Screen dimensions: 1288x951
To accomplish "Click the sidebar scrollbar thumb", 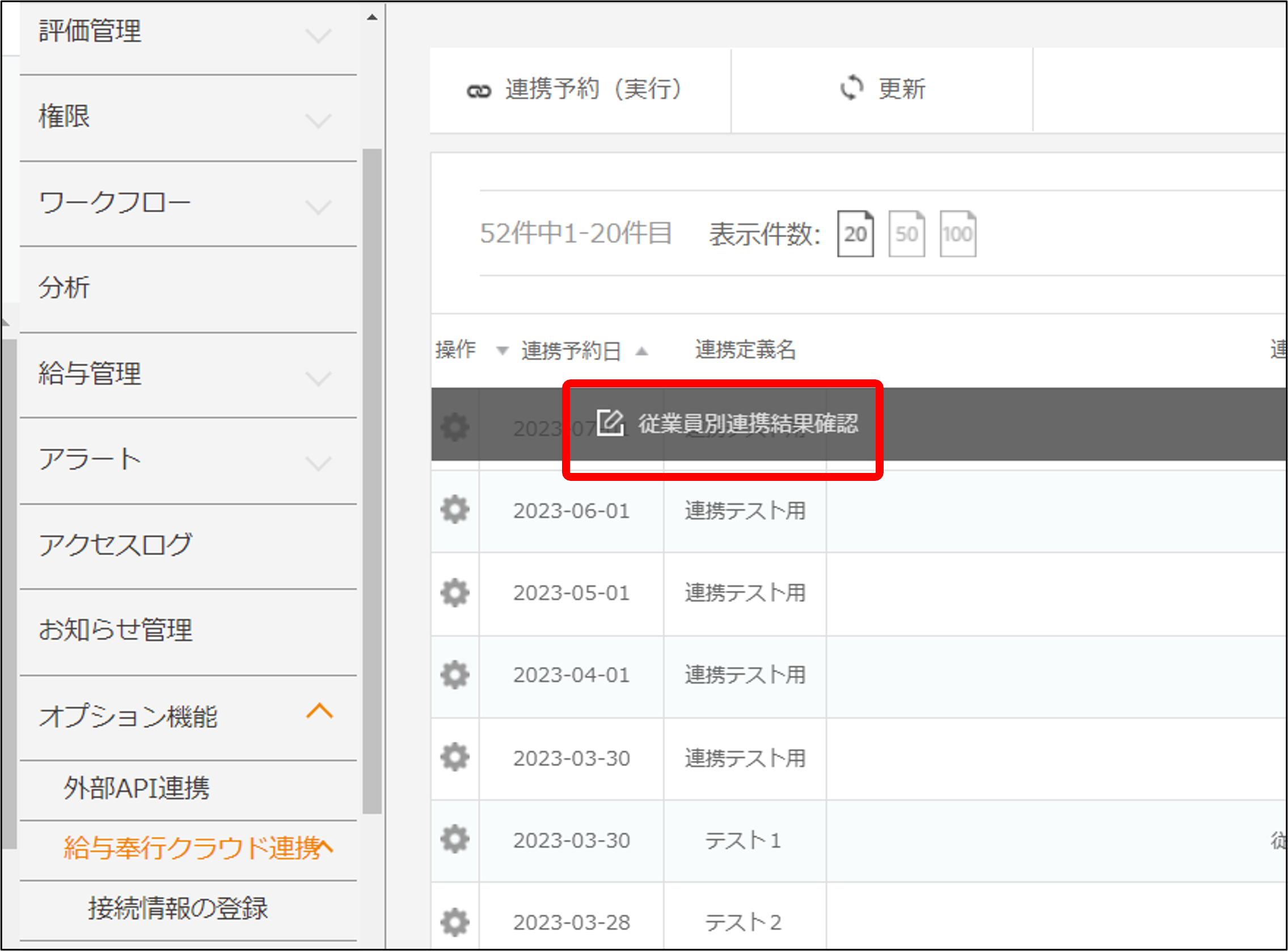I will (x=372, y=481).
